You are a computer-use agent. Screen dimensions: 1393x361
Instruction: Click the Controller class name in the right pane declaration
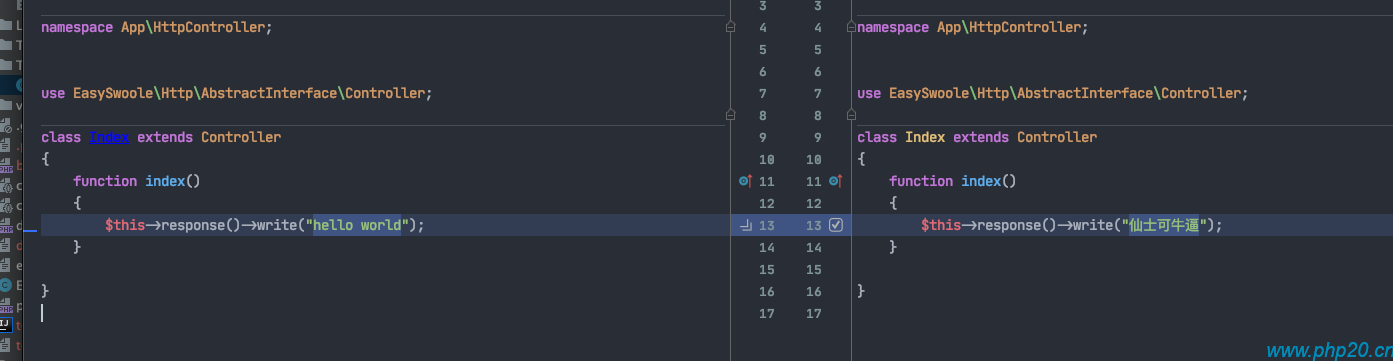coord(1057,137)
